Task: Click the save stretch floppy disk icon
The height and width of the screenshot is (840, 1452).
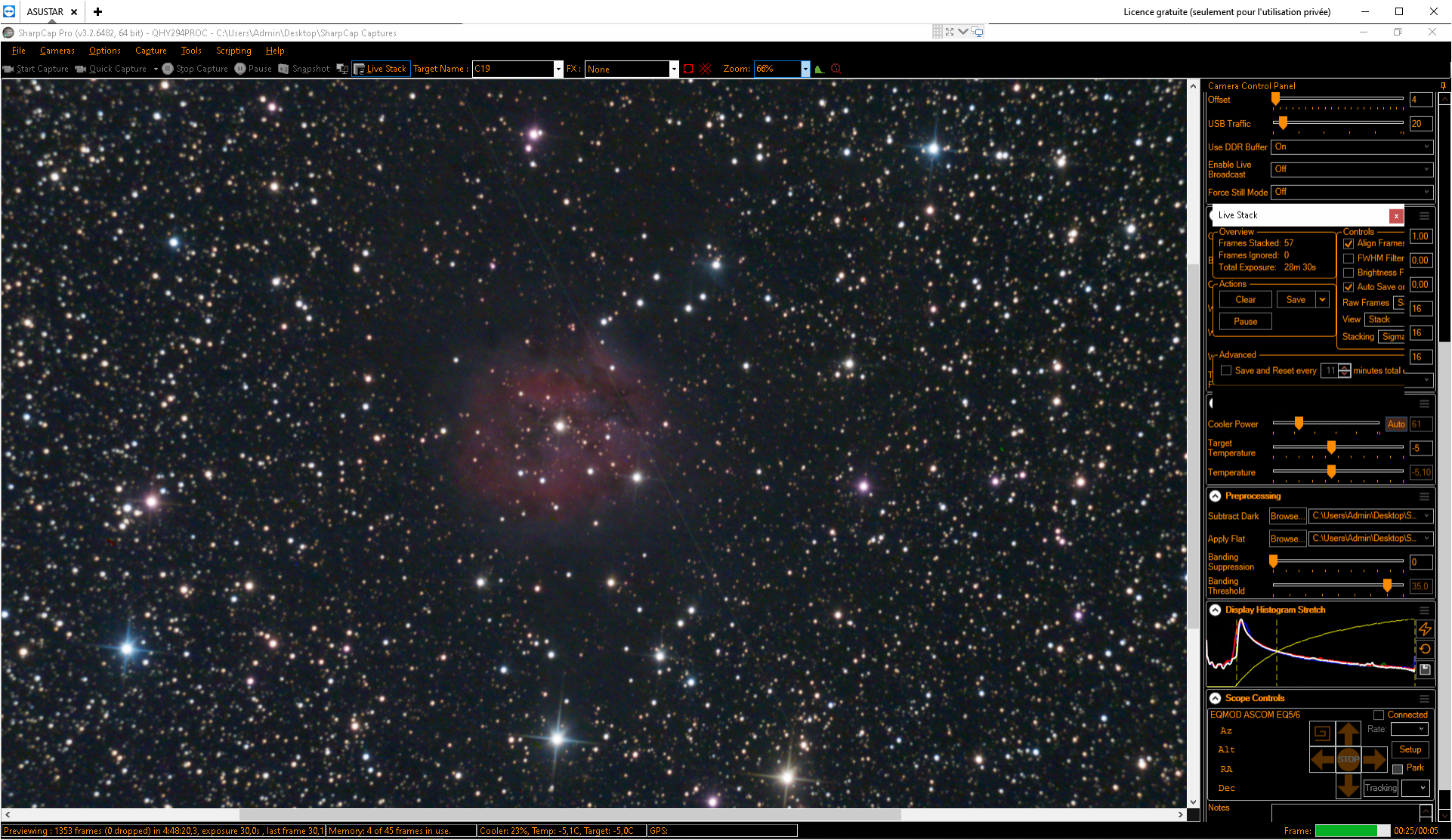Action: tap(1425, 669)
